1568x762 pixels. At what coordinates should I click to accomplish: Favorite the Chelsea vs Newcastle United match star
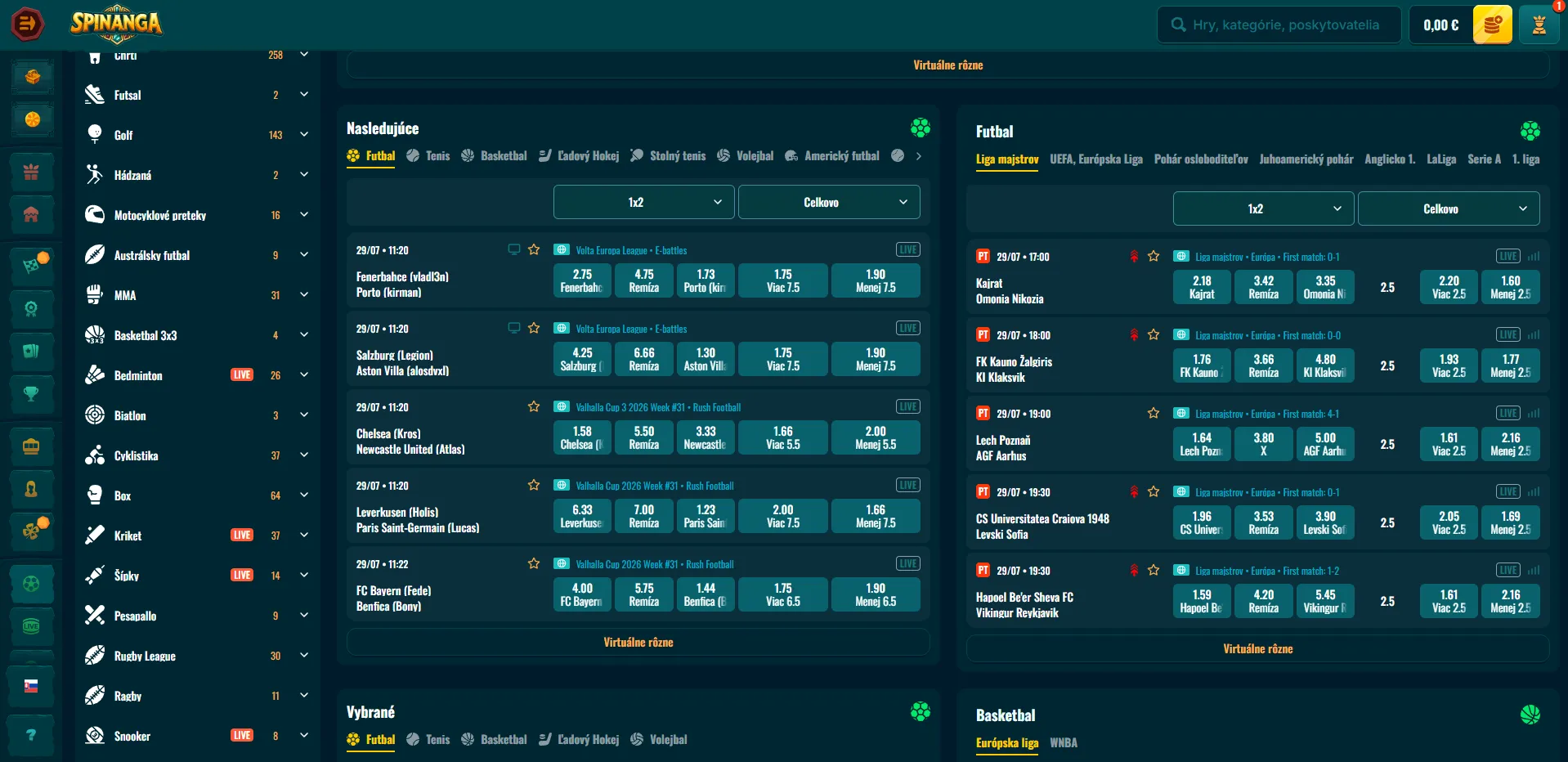(x=534, y=406)
